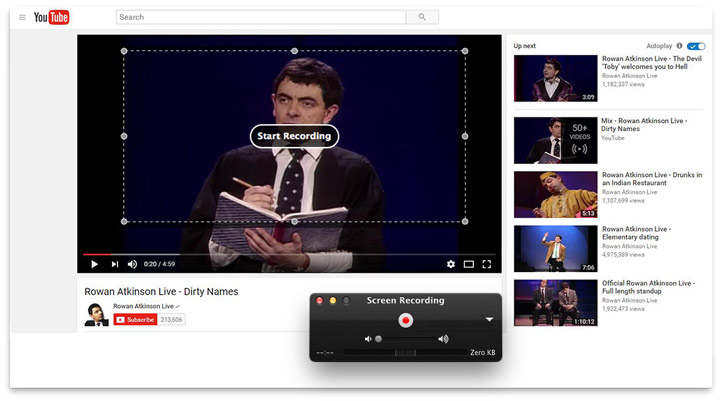Click '1,922,473 views' text

tap(623, 309)
